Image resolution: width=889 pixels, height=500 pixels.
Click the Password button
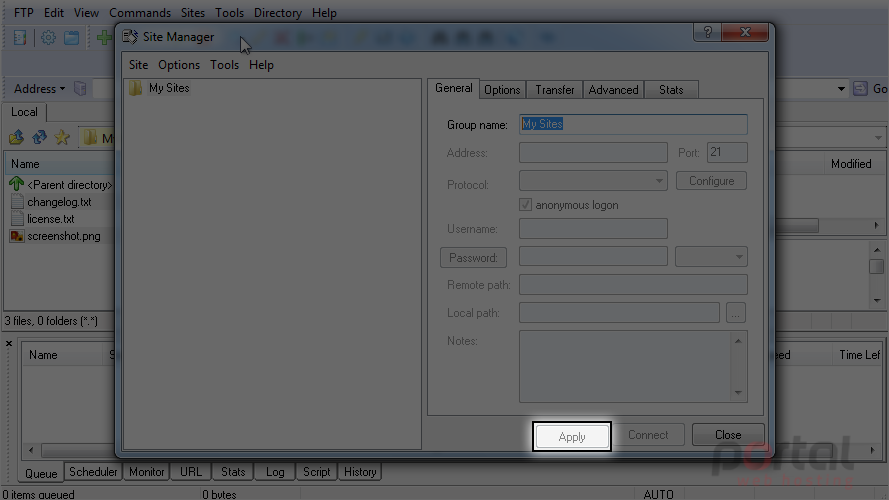point(473,257)
